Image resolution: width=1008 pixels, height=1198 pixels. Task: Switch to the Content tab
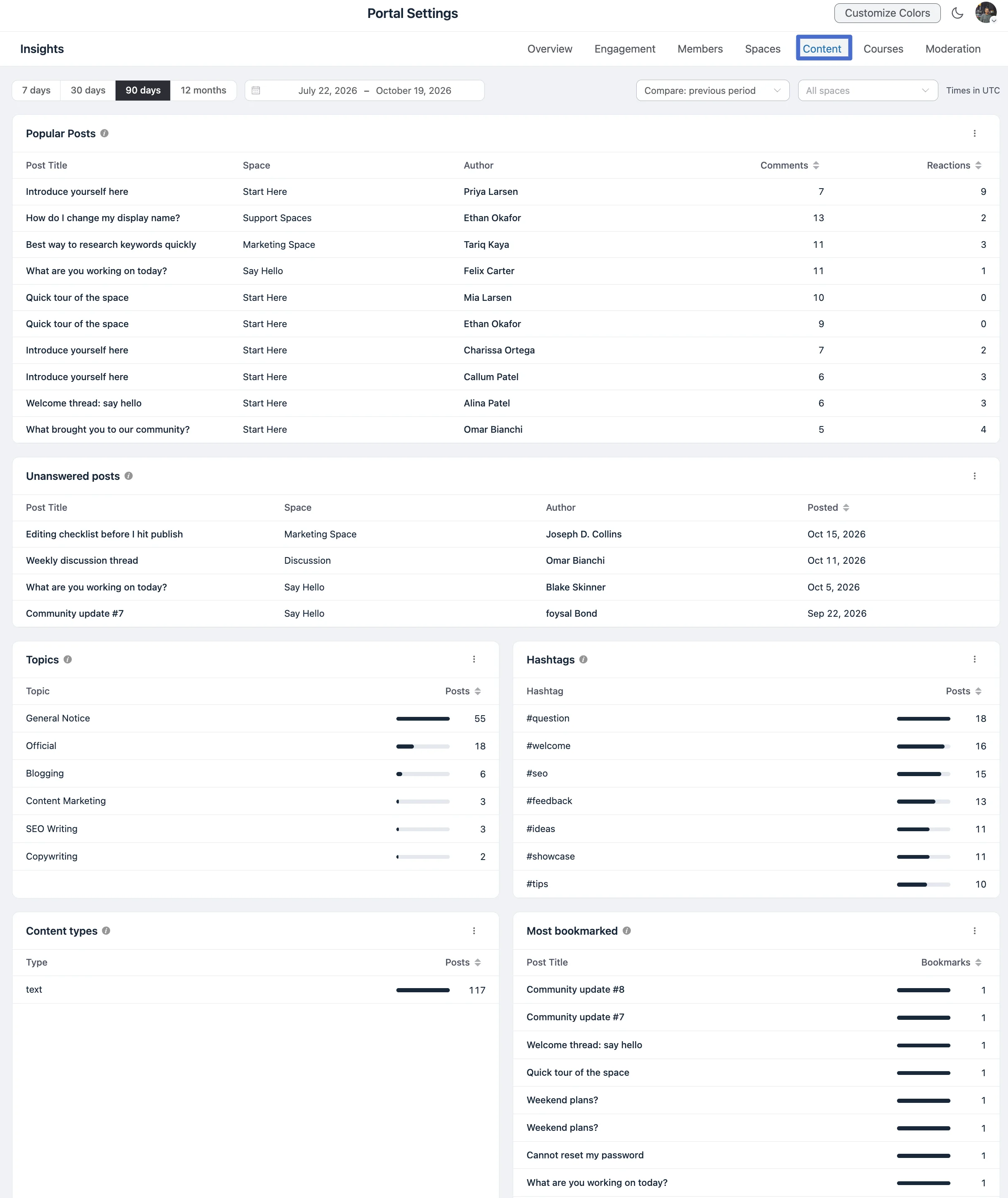tap(822, 48)
